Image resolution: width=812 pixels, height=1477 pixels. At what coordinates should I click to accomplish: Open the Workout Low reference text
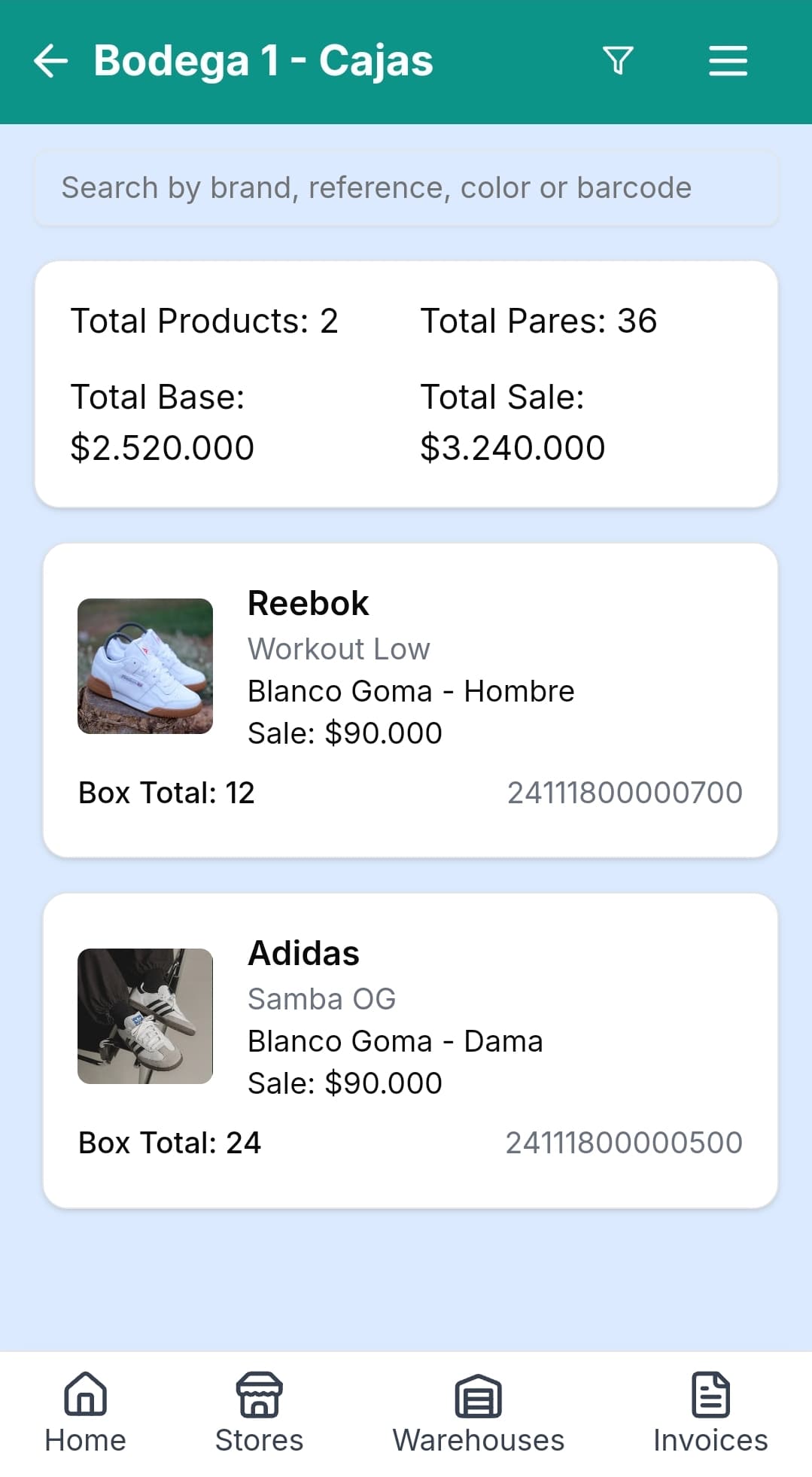[339, 649]
